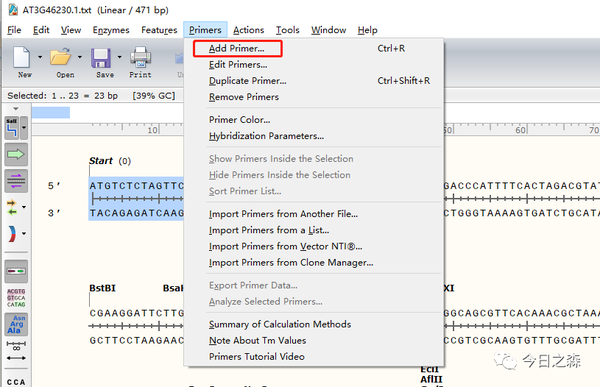Click the red-blue DNA color arc icon

coord(12,234)
